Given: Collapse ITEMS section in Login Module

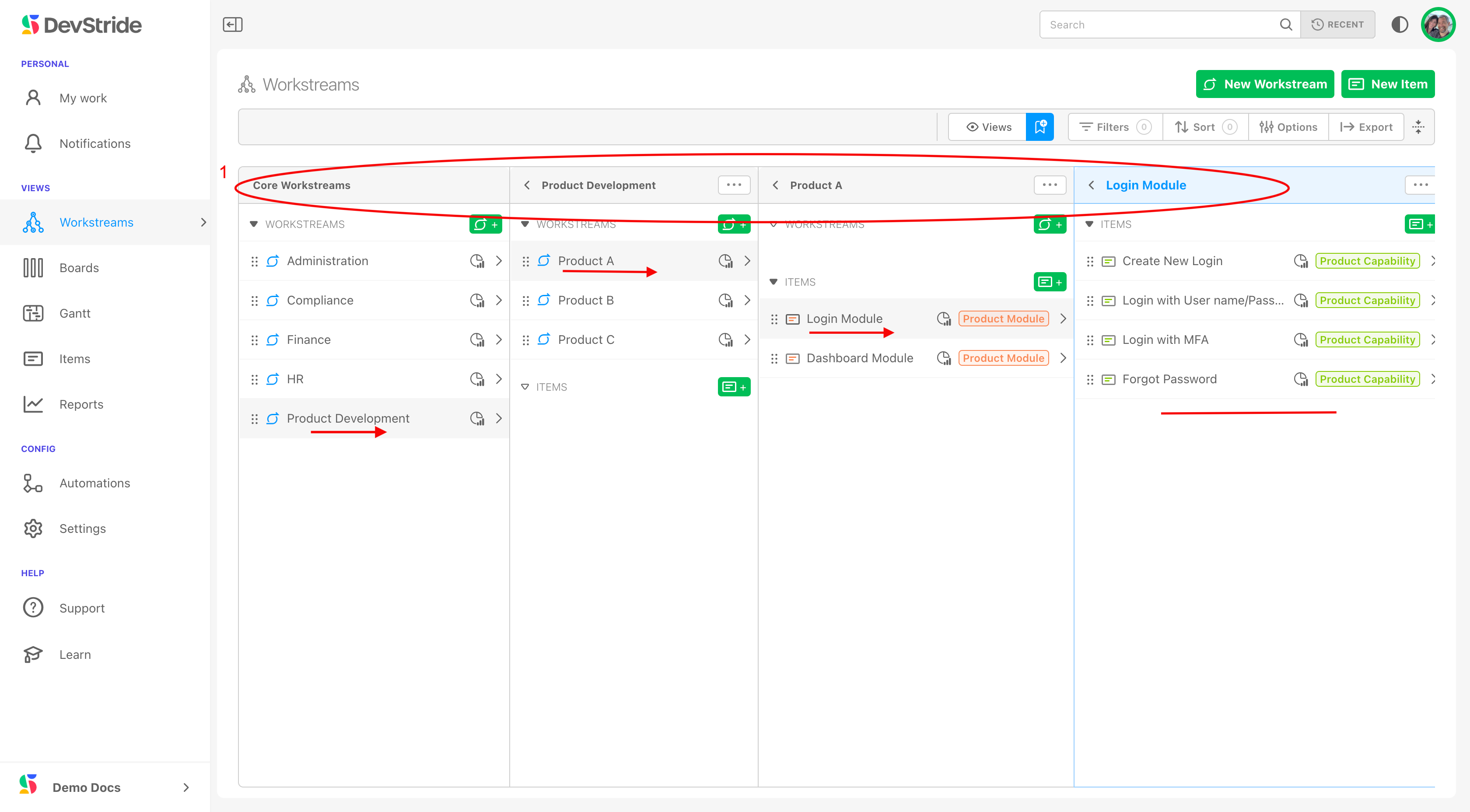Looking at the screenshot, I should [1089, 224].
